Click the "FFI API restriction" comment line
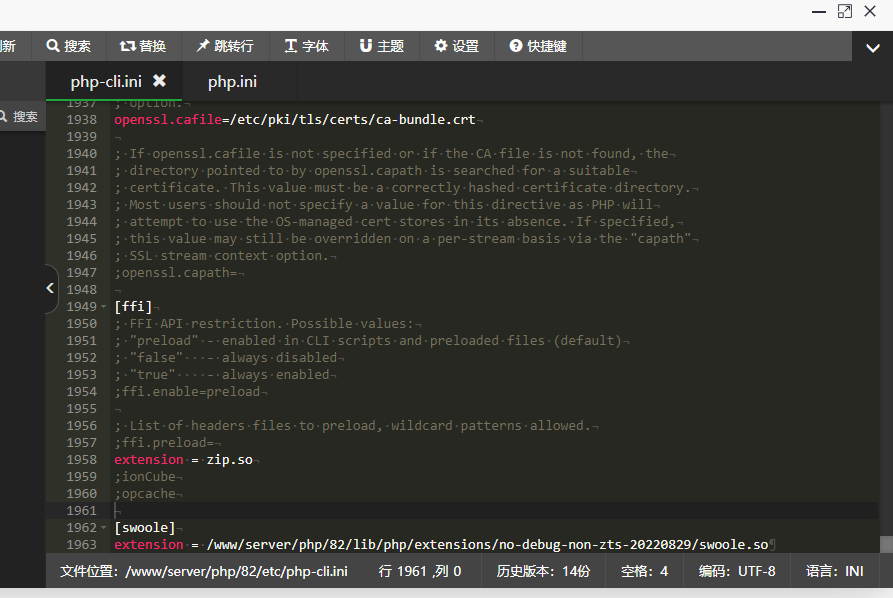 pyautogui.click(x=264, y=323)
